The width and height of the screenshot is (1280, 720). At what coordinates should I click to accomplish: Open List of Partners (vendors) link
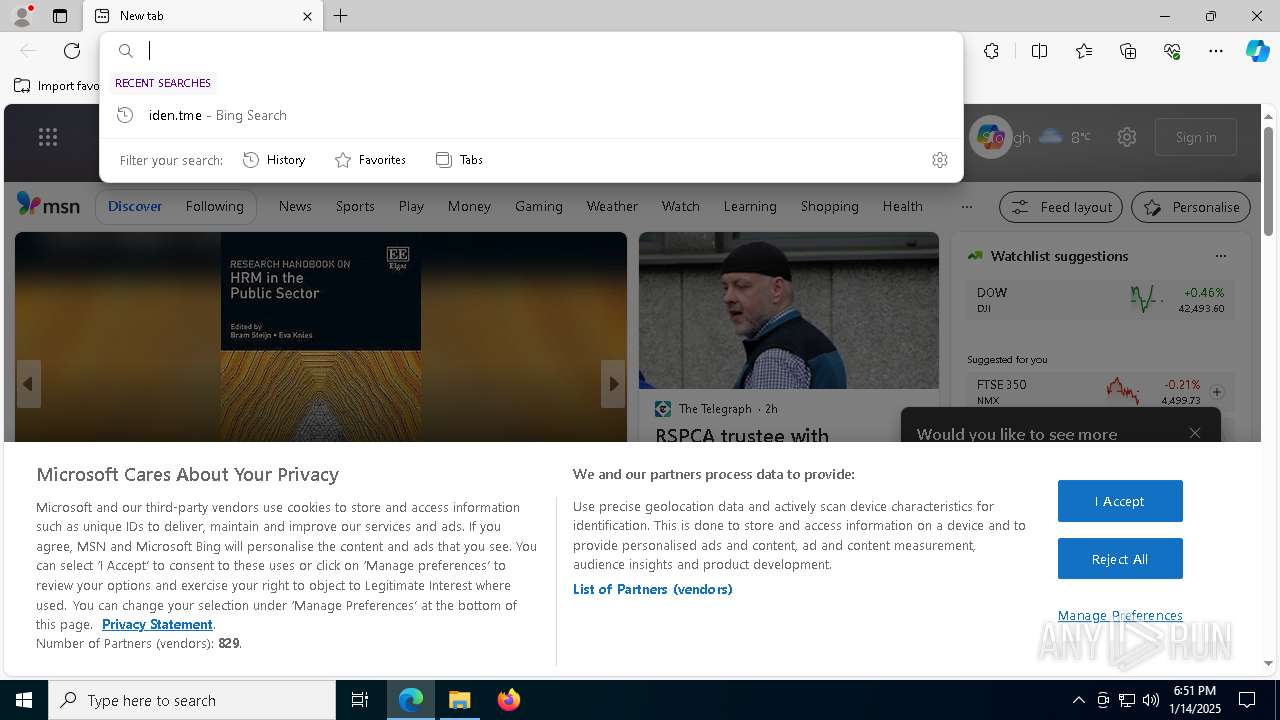point(653,589)
